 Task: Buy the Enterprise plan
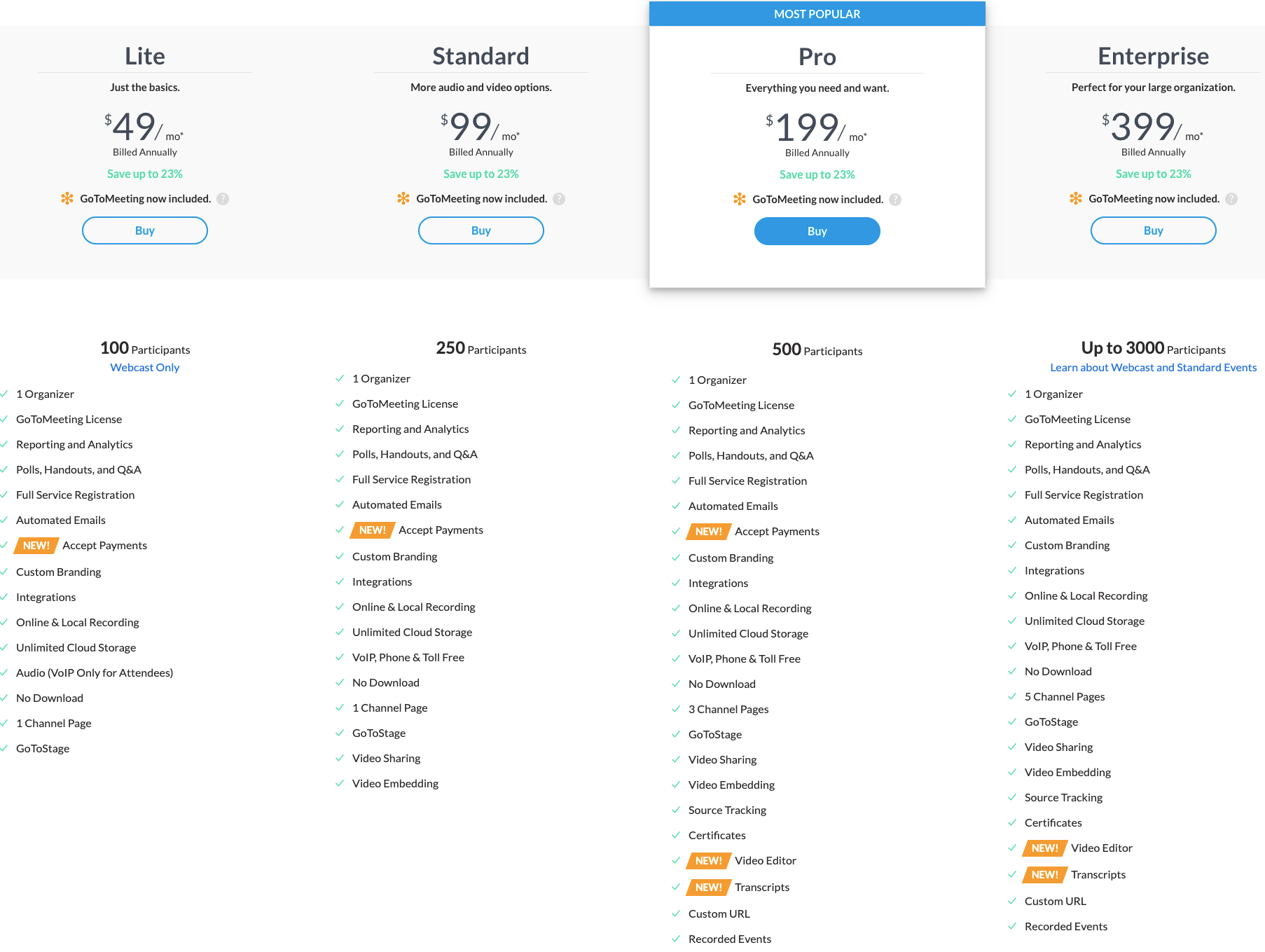(1154, 230)
